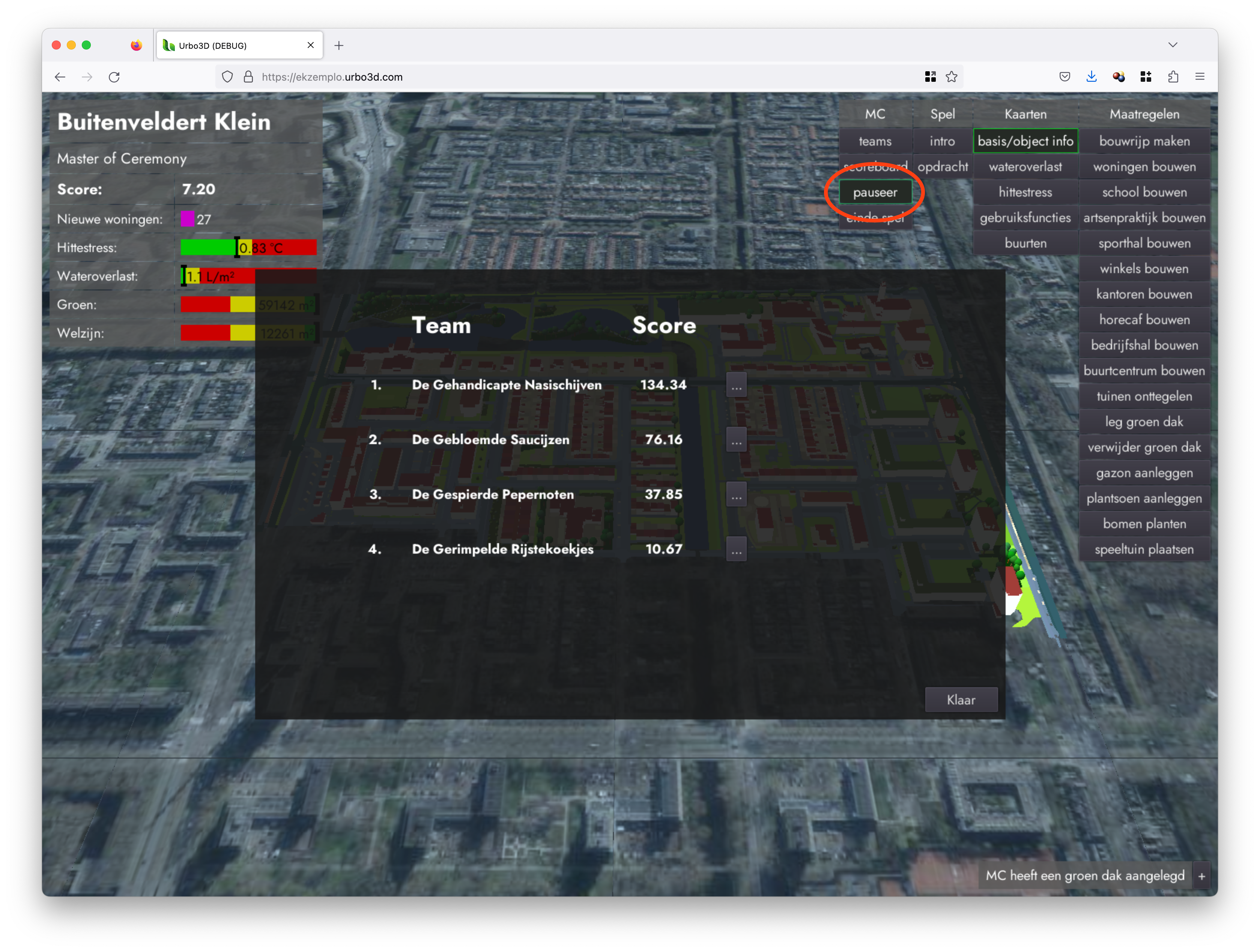
Task: Open the Pocket save icon
Action: (1065, 77)
